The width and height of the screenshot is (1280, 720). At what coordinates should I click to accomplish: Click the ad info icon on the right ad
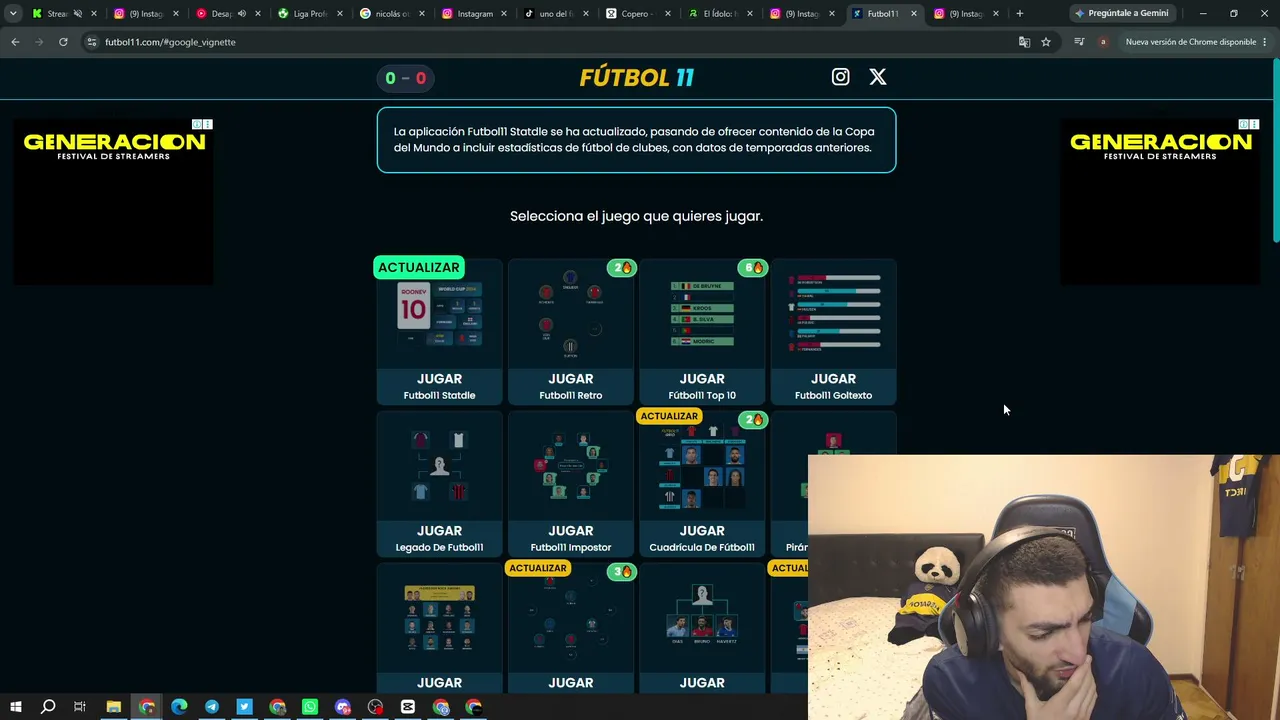click(x=1244, y=124)
